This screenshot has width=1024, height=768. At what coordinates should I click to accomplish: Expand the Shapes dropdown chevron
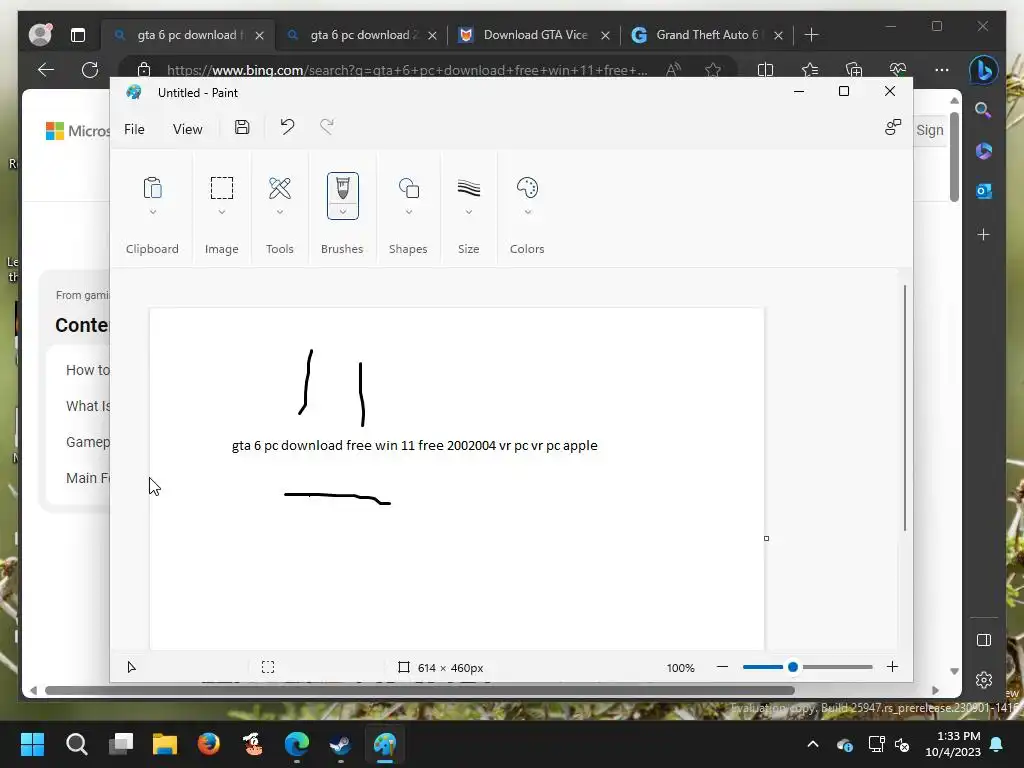tap(409, 212)
